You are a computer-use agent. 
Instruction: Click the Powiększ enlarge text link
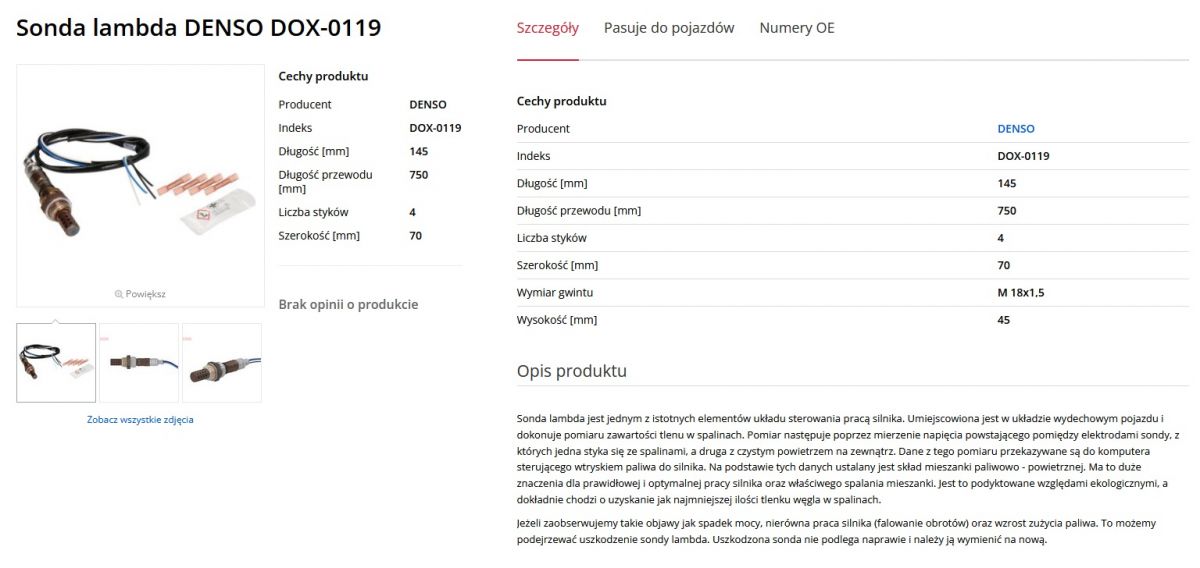coord(145,294)
